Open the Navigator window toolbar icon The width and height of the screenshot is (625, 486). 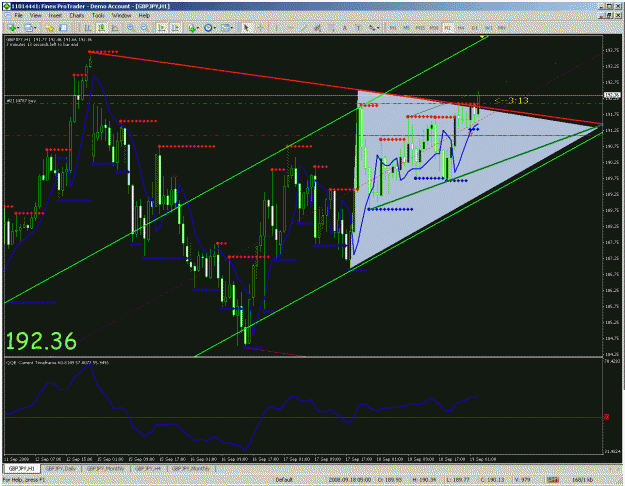coord(63,28)
